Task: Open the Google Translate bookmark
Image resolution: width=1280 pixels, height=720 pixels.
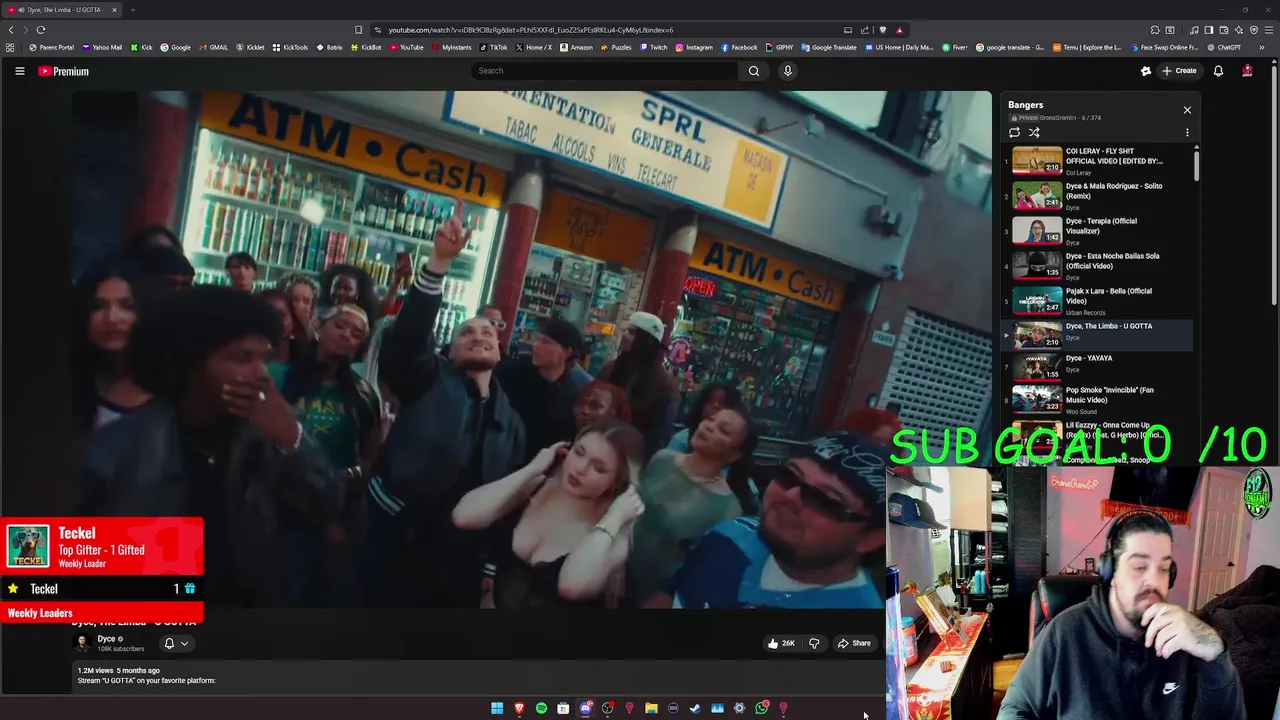Action: click(x=829, y=47)
